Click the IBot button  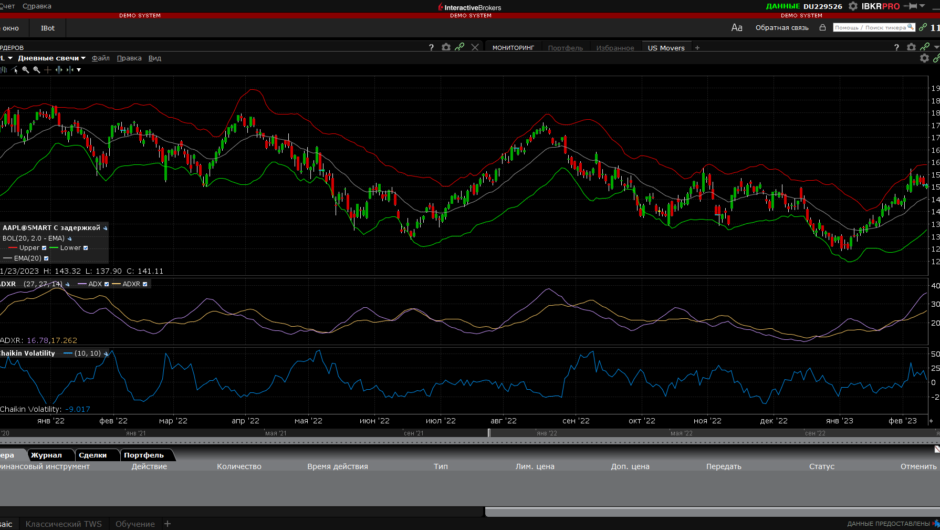pyautogui.click(x=48, y=28)
